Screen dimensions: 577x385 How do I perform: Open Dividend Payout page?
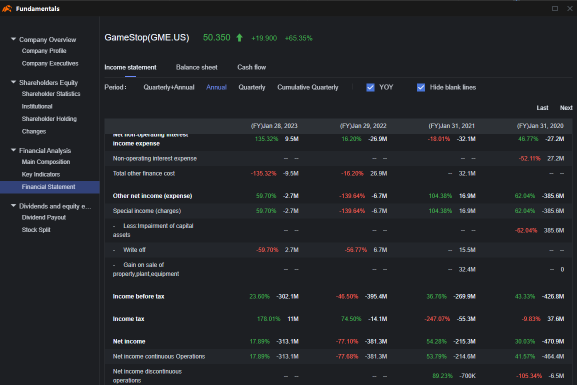click(44, 218)
